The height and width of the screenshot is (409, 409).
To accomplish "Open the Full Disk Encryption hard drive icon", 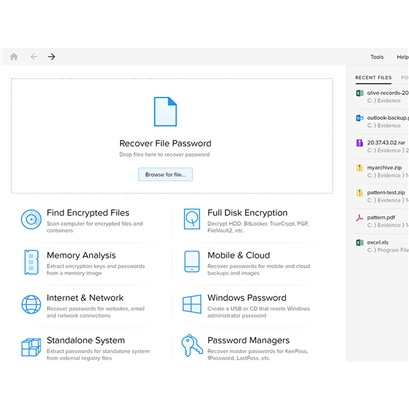I will tap(192, 219).
